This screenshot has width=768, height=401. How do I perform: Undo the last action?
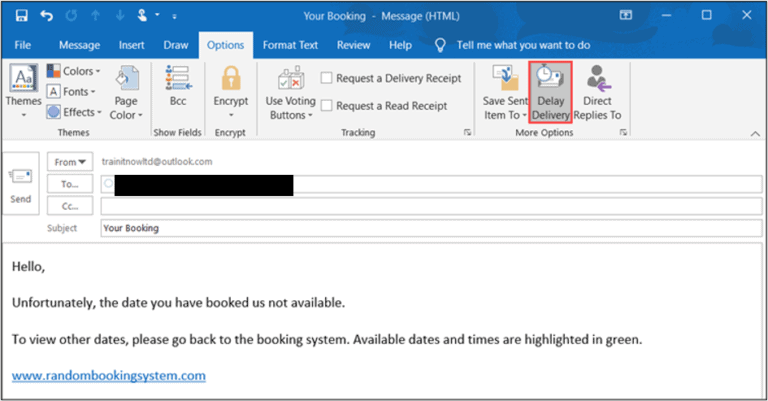click(47, 16)
